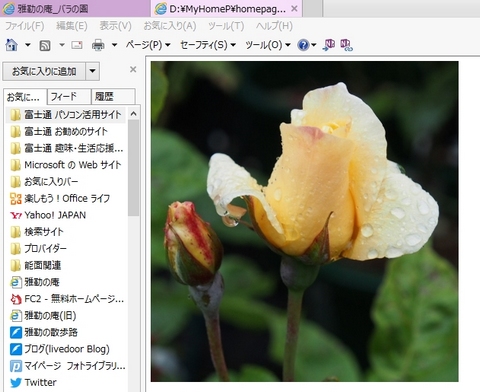Open the ツール(T) menu in menu bar
Image resolution: width=480 pixels, height=392 pixels.
(x=226, y=26)
